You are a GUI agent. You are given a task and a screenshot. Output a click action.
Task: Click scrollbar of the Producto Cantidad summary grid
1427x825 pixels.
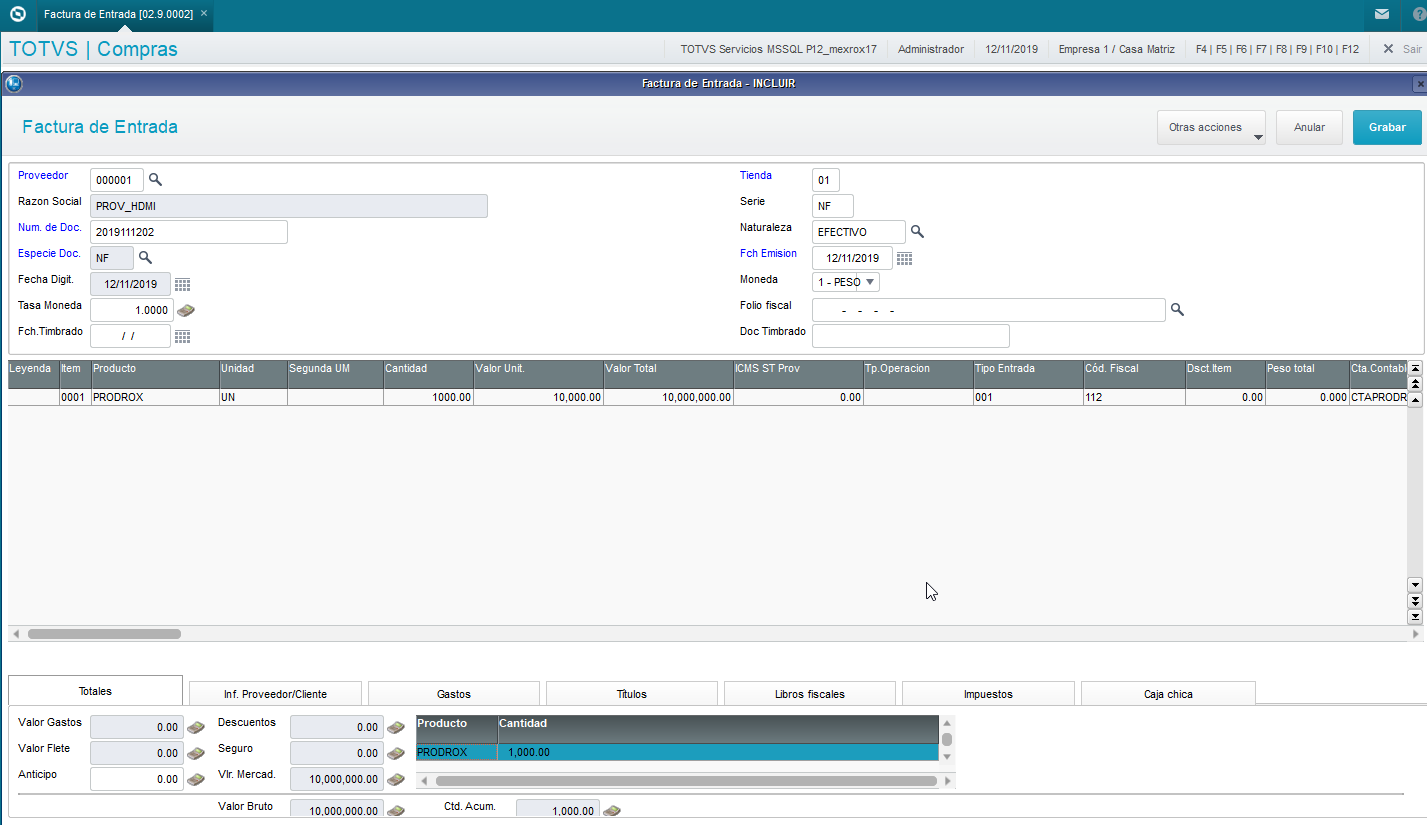point(687,780)
